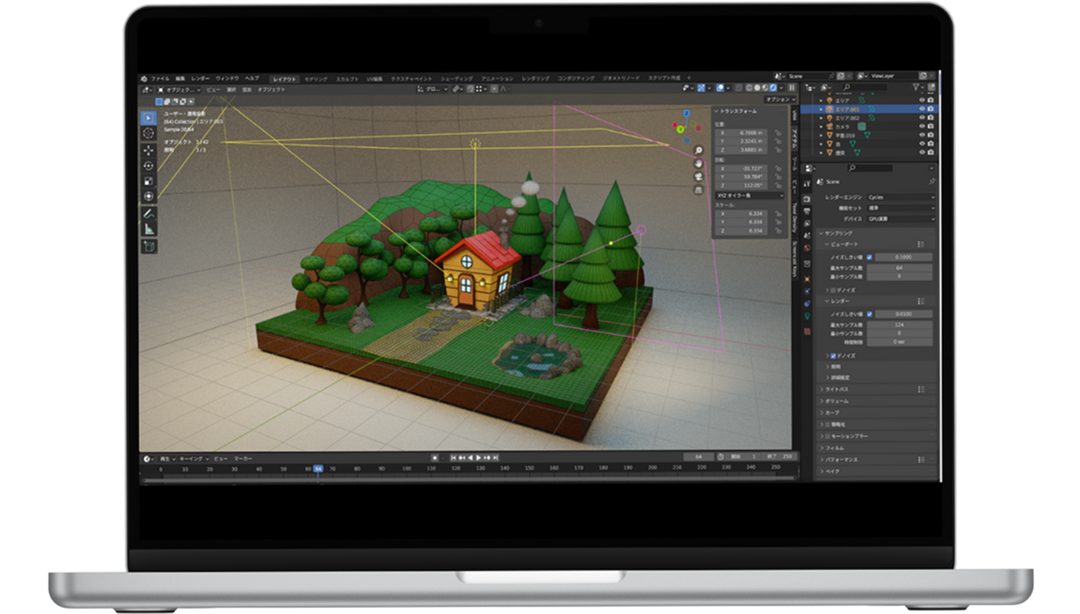The height and width of the screenshot is (614, 1080).
Task: Pick the 3D Cursor tool
Action: coord(149,133)
